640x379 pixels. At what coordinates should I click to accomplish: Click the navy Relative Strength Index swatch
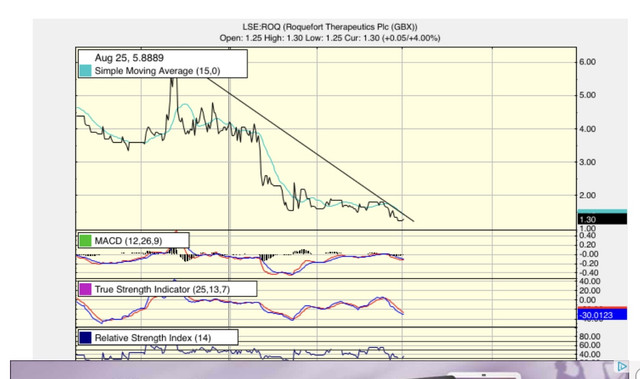coord(85,338)
